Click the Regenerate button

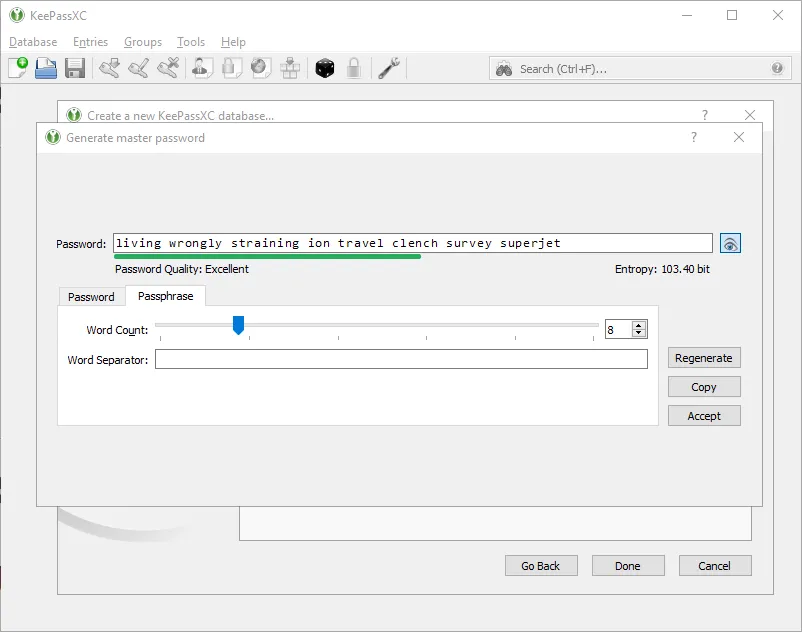pos(704,358)
